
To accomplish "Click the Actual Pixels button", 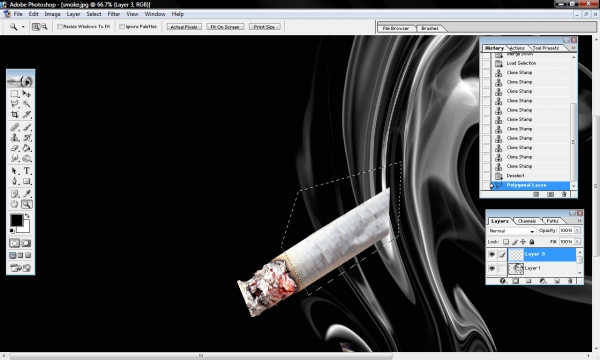I will click(x=184, y=27).
